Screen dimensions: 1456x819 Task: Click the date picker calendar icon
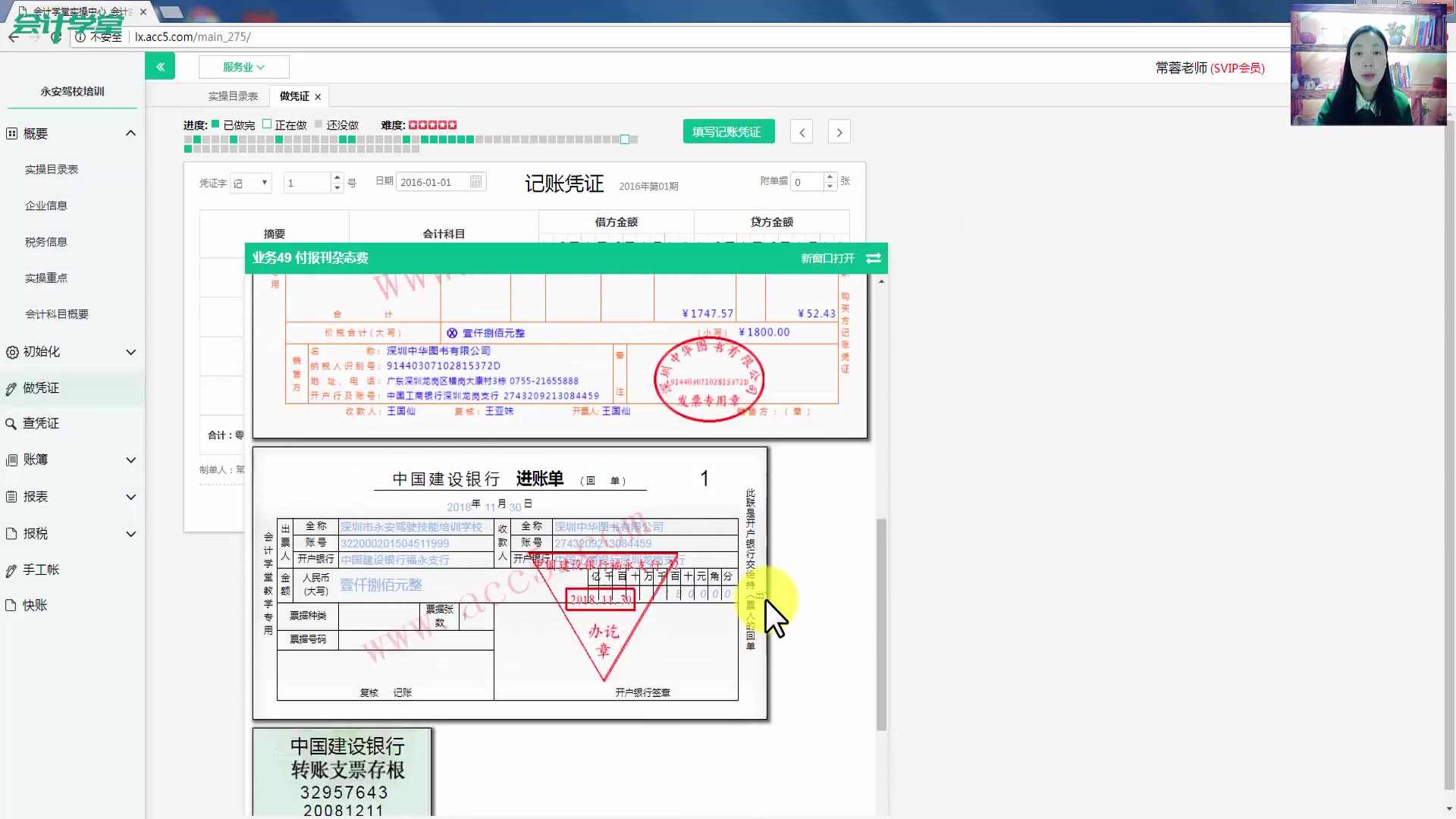point(475,181)
